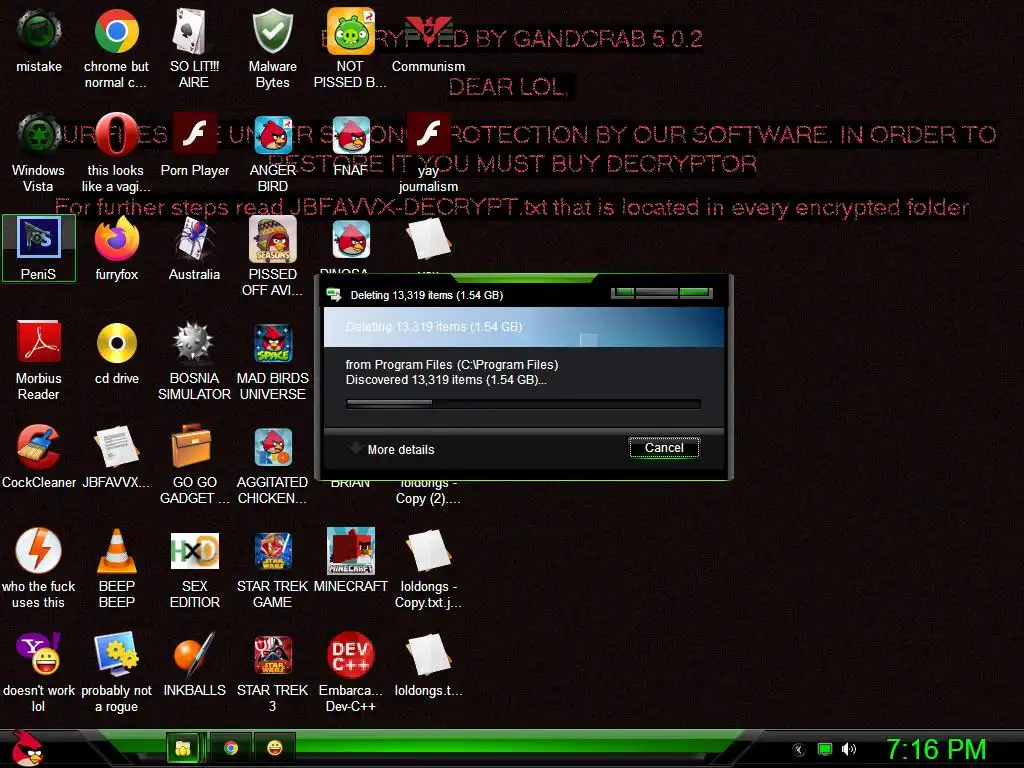Open network tray icon

pyautogui.click(x=825, y=749)
